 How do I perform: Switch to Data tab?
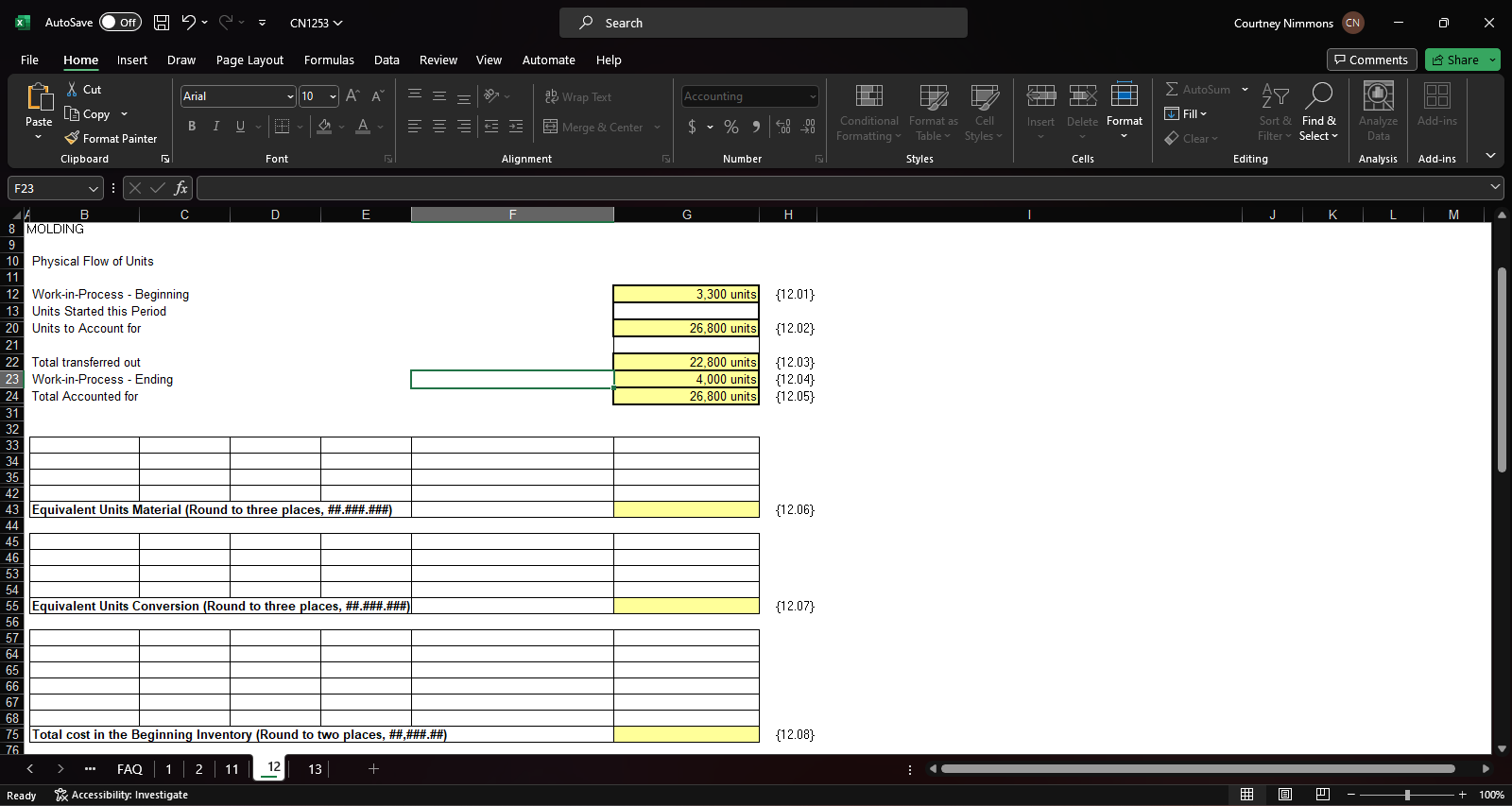[387, 60]
